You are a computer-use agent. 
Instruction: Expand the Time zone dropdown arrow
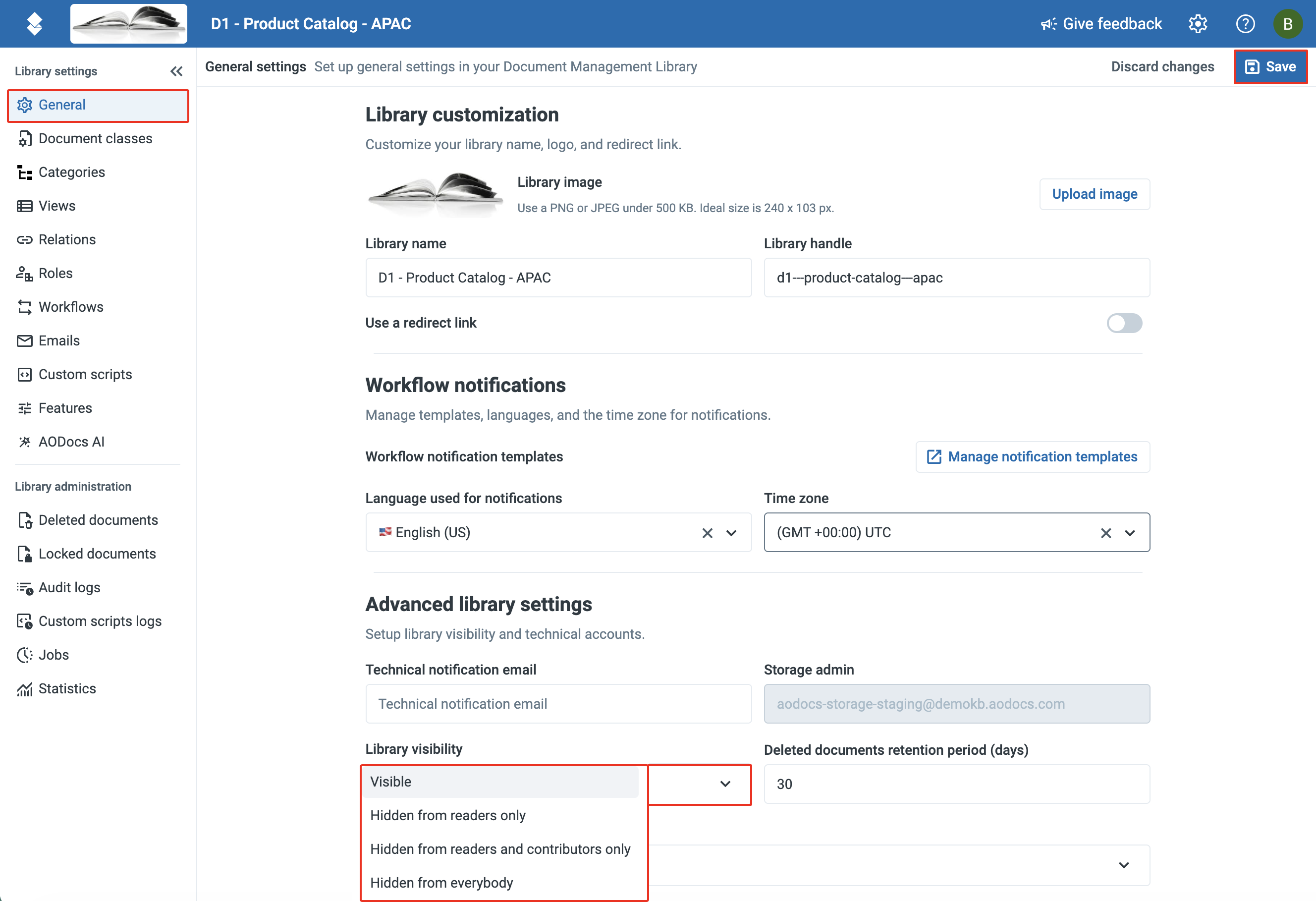(x=1130, y=533)
